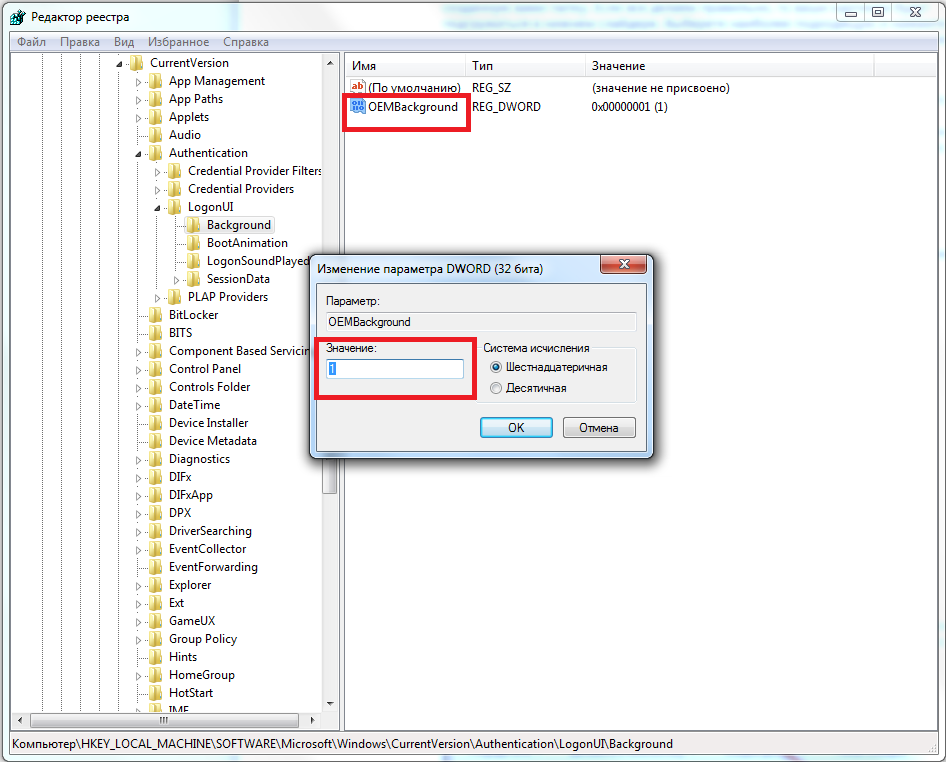Click the tree pane horizontal scrollbar

point(170,720)
